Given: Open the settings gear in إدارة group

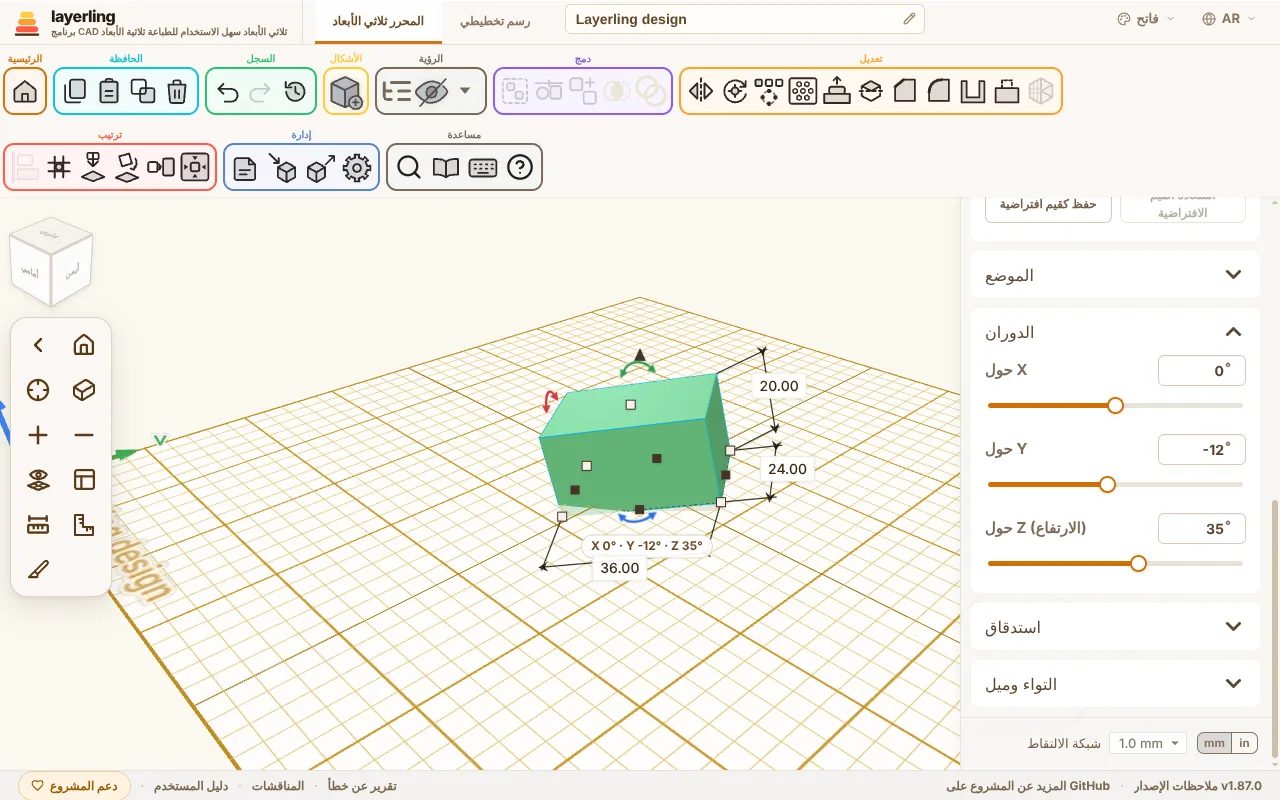Looking at the screenshot, I should click(x=357, y=168).
